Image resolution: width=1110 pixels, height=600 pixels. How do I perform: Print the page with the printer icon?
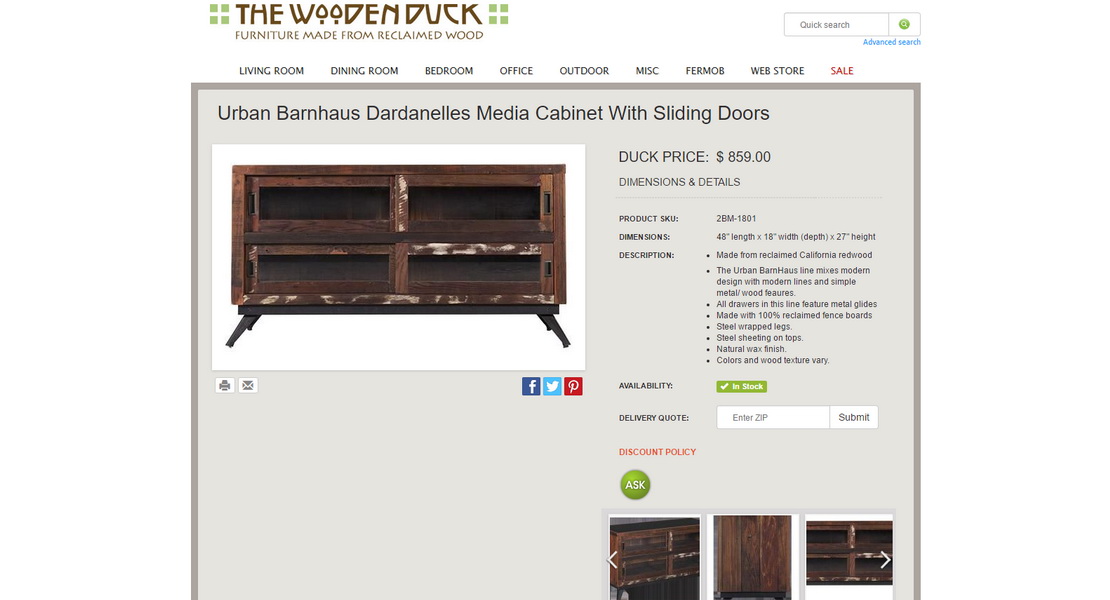pyautogui.click(x=225, y=386)
